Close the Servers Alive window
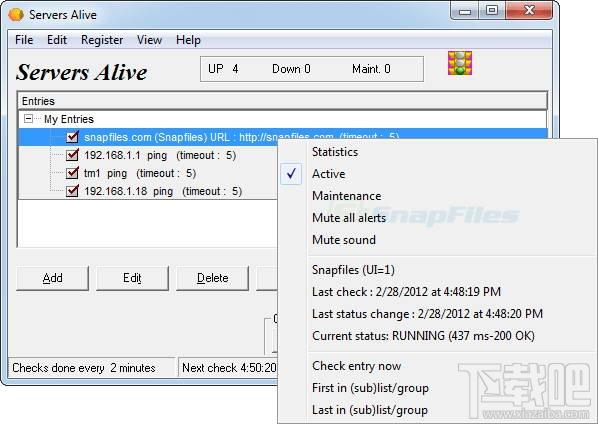598x424 pixels. point(529,11)
